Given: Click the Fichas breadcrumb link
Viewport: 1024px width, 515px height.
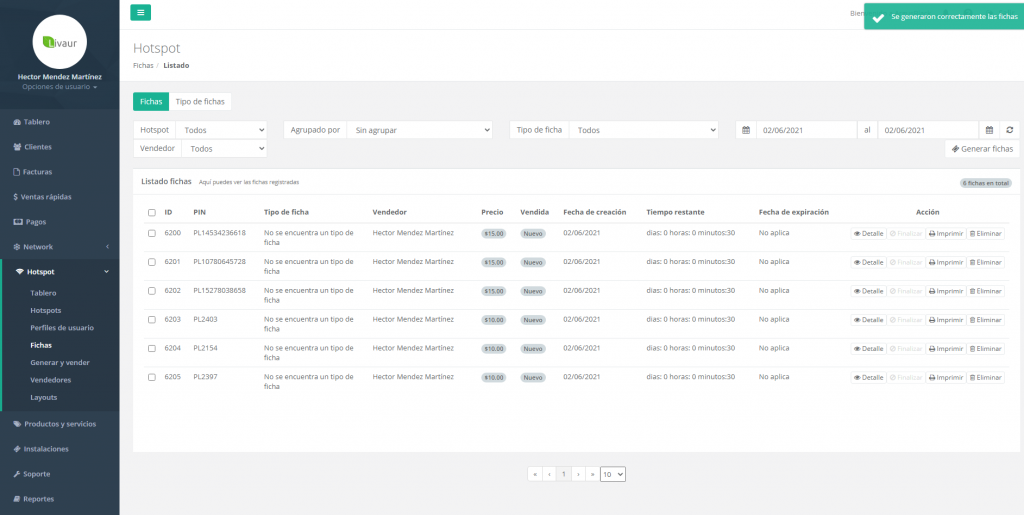Looking at the screenshot, I should click(143, 65).
